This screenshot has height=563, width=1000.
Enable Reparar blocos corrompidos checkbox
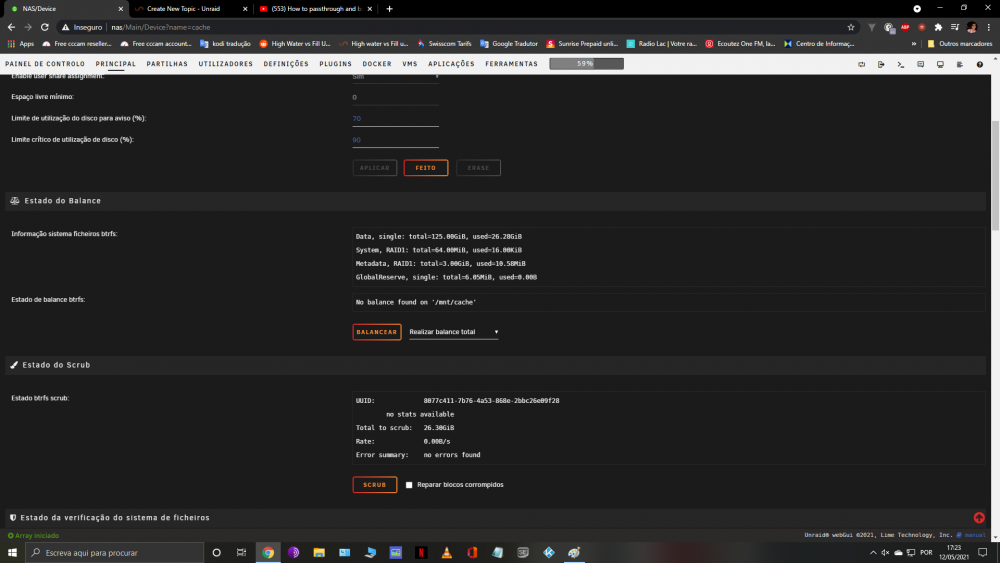(x=409, y=485)
